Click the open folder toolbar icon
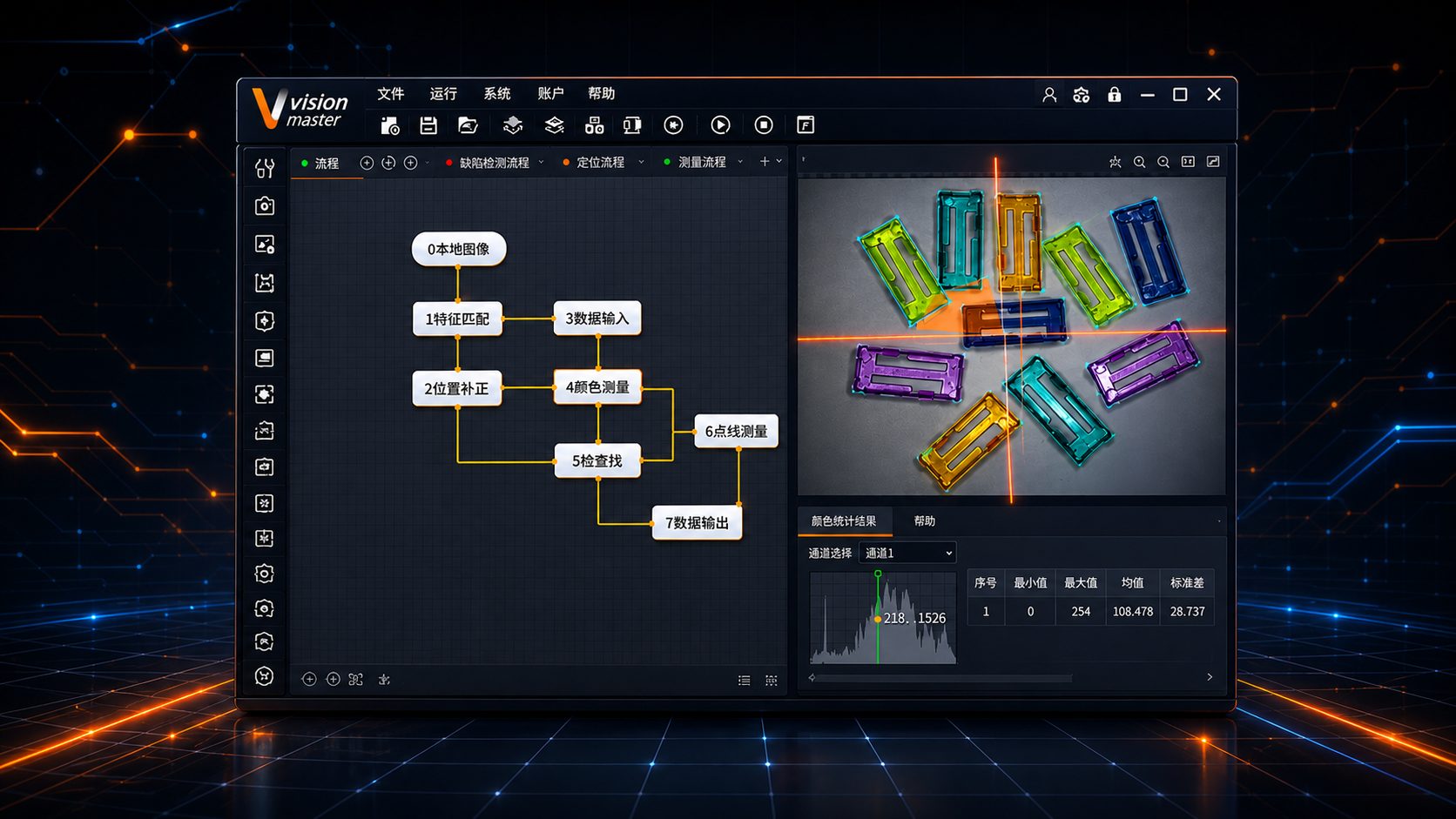Viewport: 1456px width, 819px height. click(x=468, y=125)
